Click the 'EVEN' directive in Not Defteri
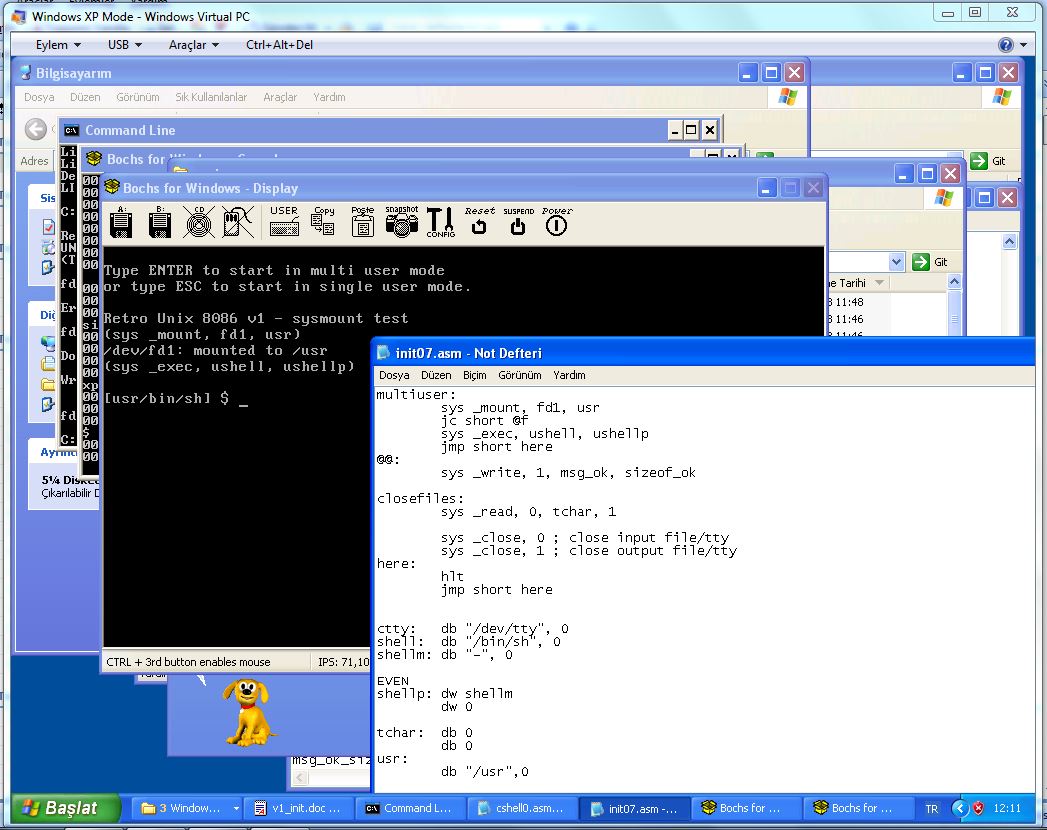The width and height of the screenshot is (1047, 830). tap(393, 680)
